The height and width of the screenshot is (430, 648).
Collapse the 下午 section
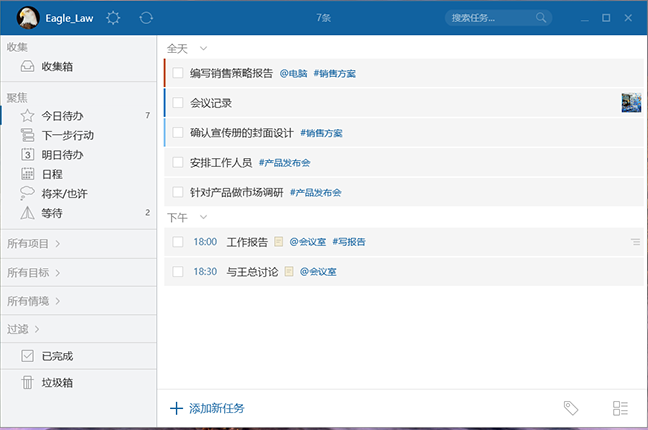203,217
